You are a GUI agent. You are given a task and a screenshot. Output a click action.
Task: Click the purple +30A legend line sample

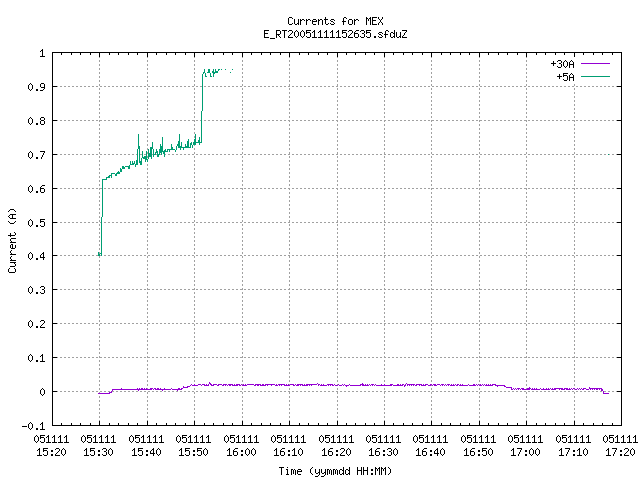[x=595, y=64]
